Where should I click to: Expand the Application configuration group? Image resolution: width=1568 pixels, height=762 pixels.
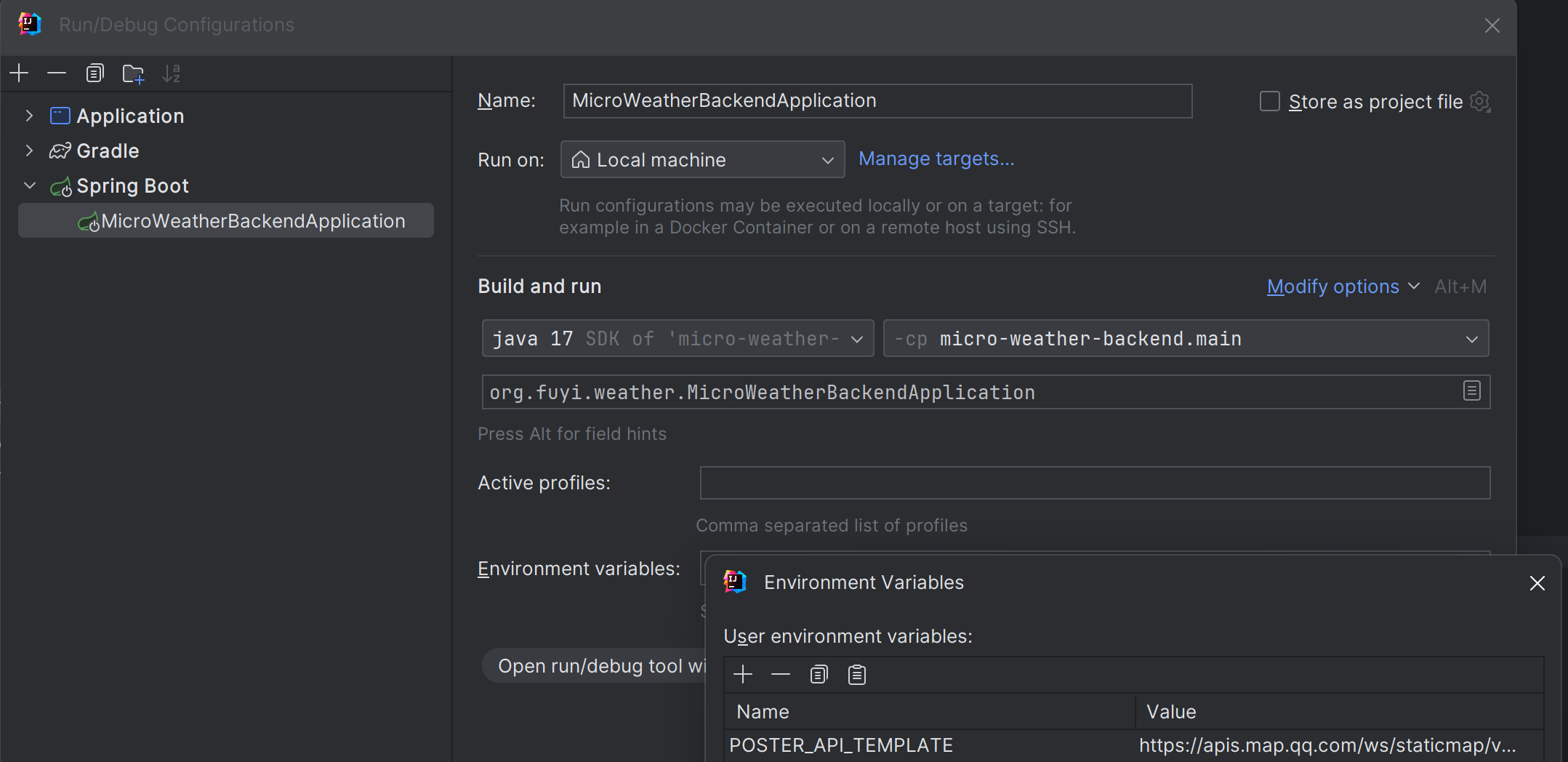pos(29,116)
